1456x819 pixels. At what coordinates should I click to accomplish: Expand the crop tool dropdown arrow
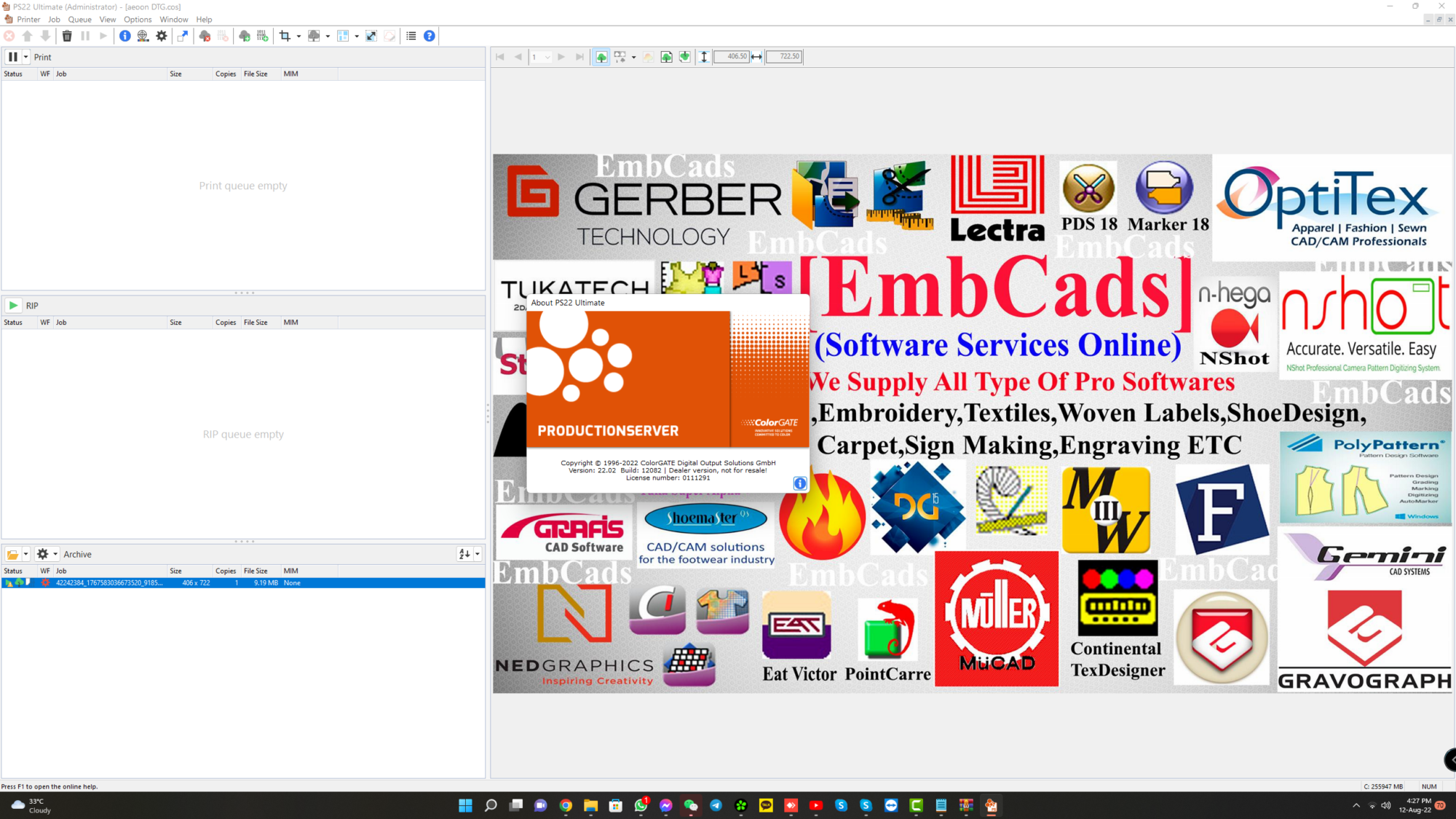coord(298,36)
